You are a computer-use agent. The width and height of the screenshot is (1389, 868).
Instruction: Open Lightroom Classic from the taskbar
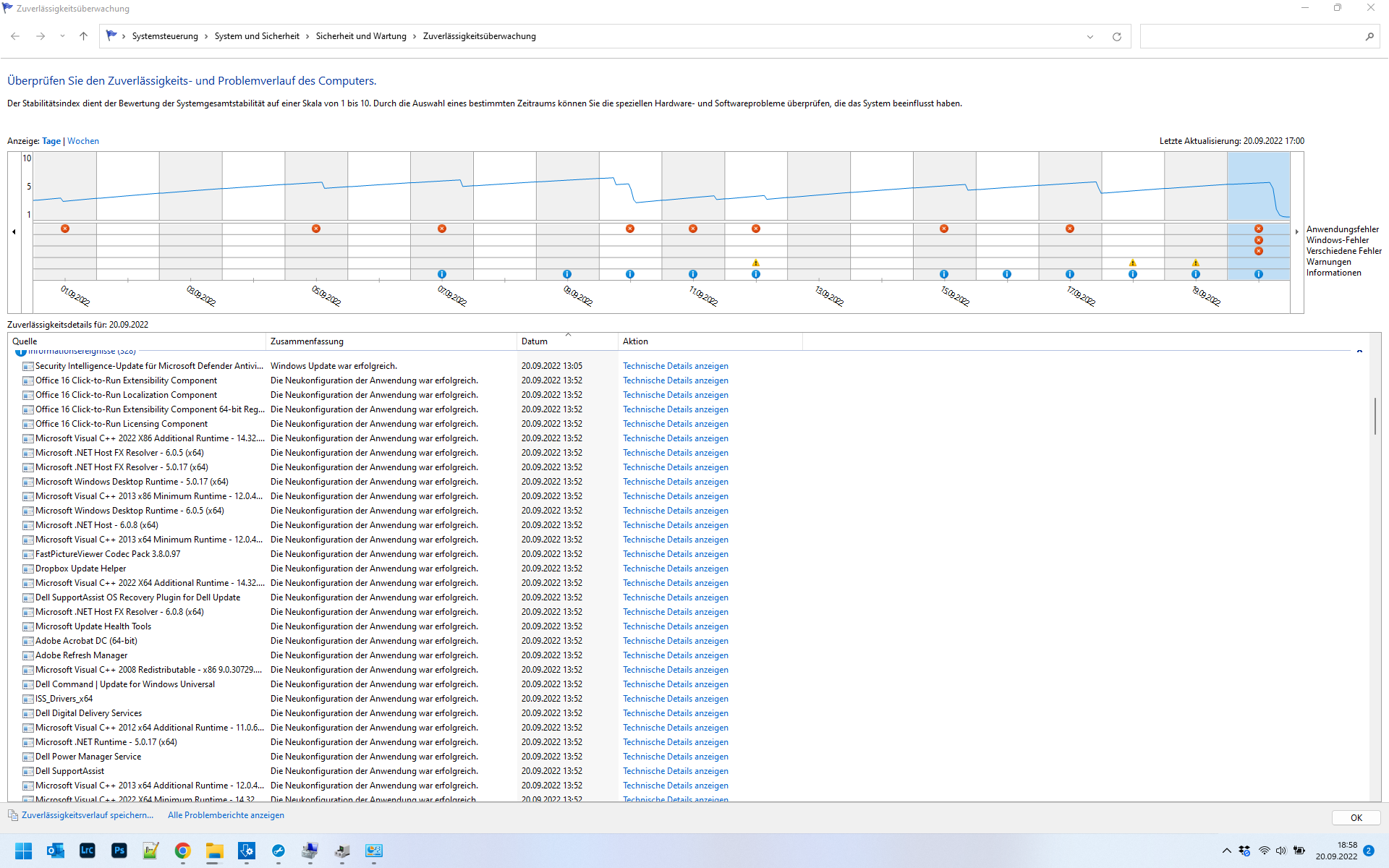pyautogui.click(x=87, y=851)
